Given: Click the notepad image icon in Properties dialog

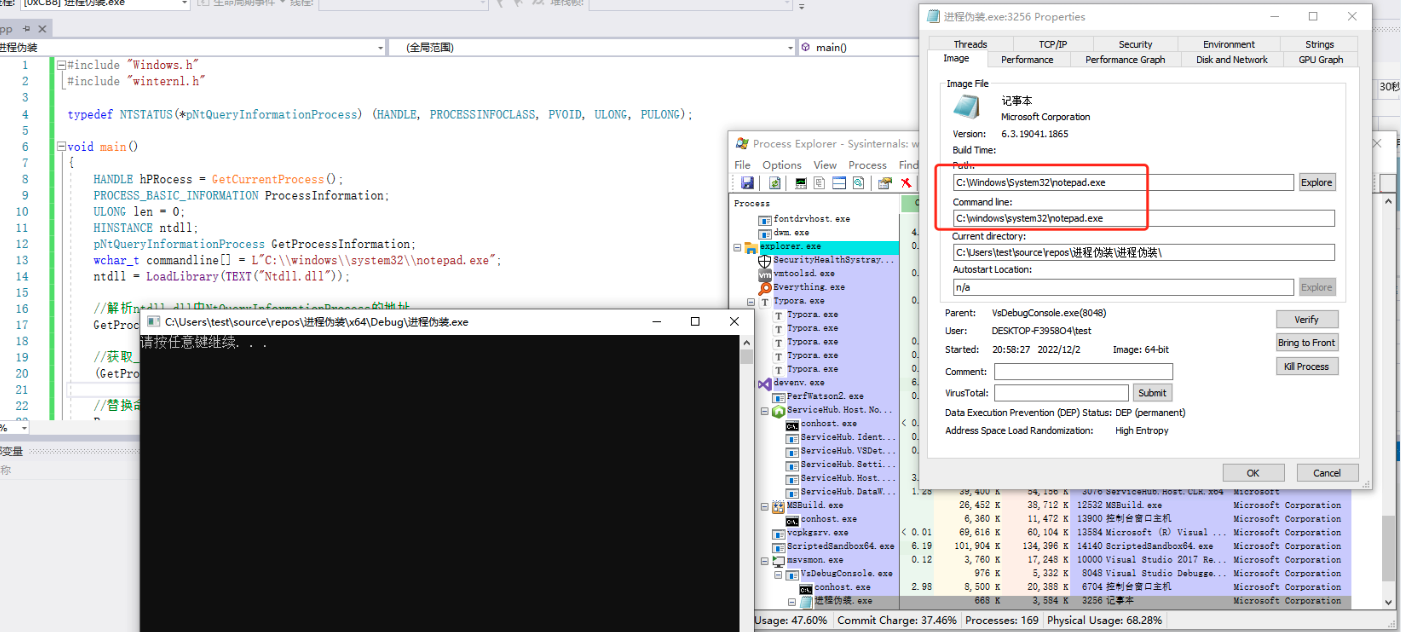Looking at the screenshot, I should pyautogui.click(x=968, y=106).
